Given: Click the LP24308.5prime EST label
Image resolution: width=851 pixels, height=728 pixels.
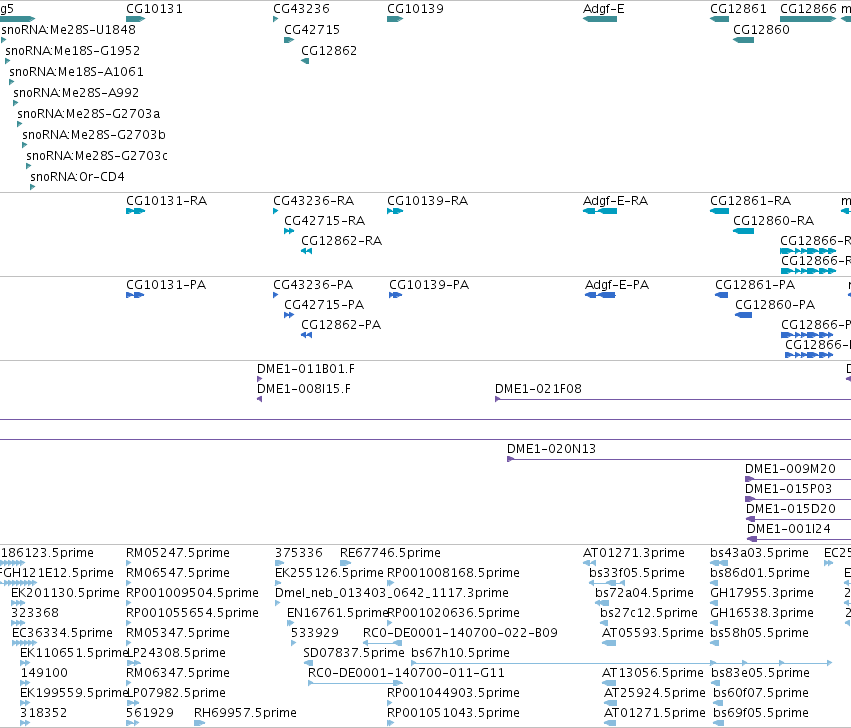Looking at the screenshot, I should [x=176, y=653].
